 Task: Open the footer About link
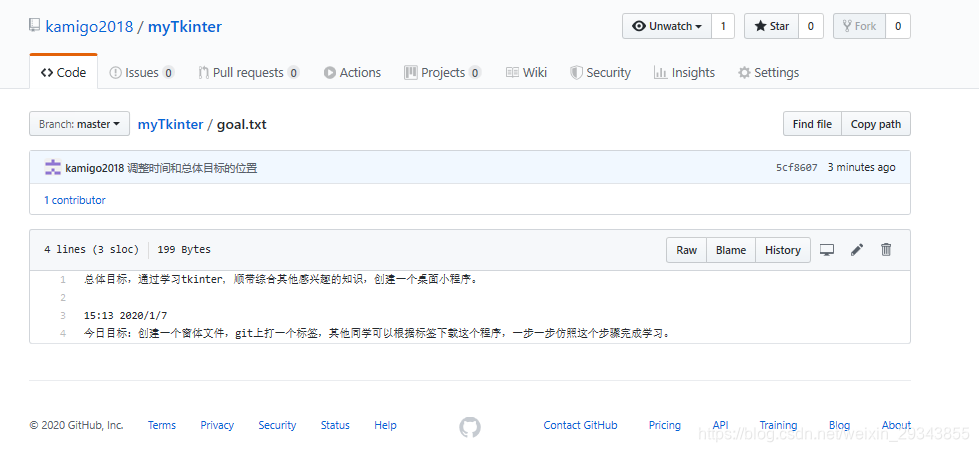point(896,425)
